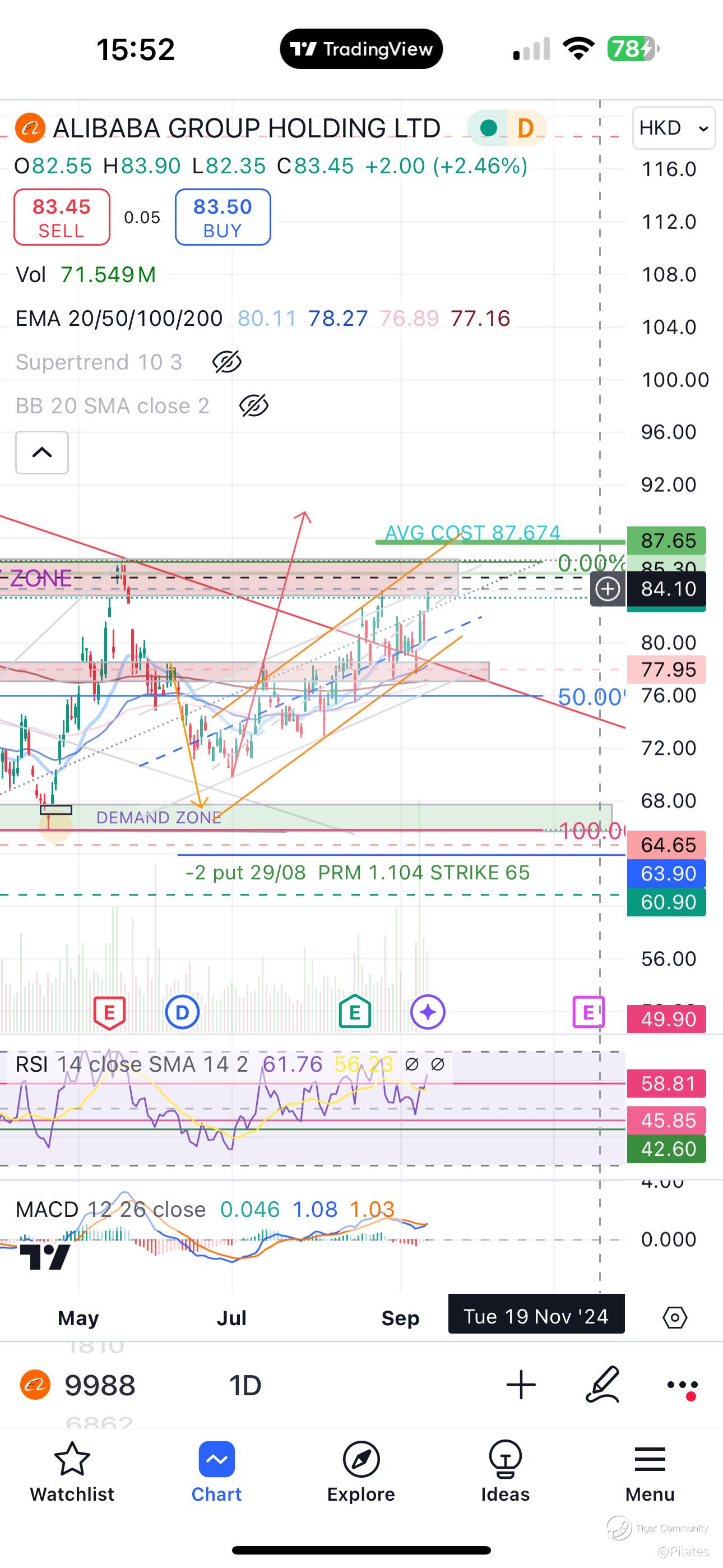Tap the first RSI null-value symbol
Screen dimensions: 723x1568
coord(411,1064)
